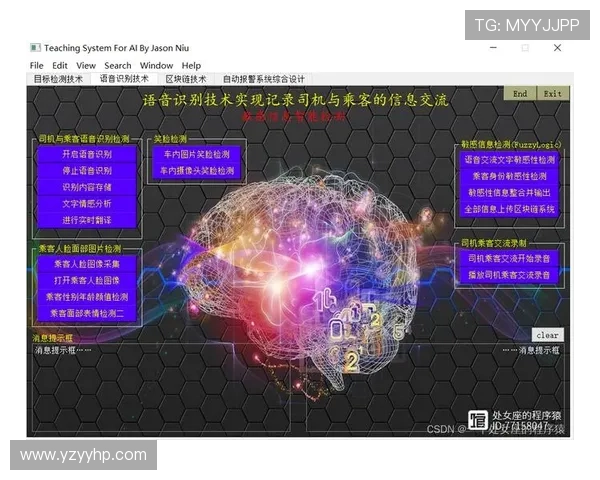The image size is (600, 480).
Task: Run 车内图片笑脸检测
Action: point(196,155)
